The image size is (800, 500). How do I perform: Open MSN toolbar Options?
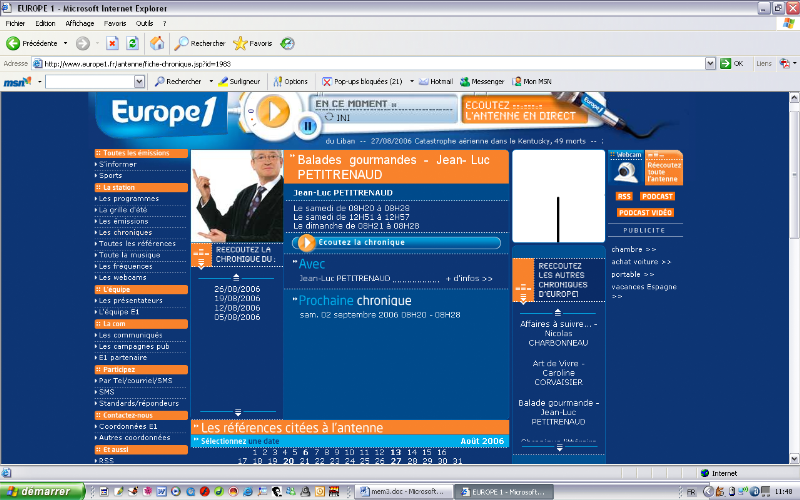[290, 81]
